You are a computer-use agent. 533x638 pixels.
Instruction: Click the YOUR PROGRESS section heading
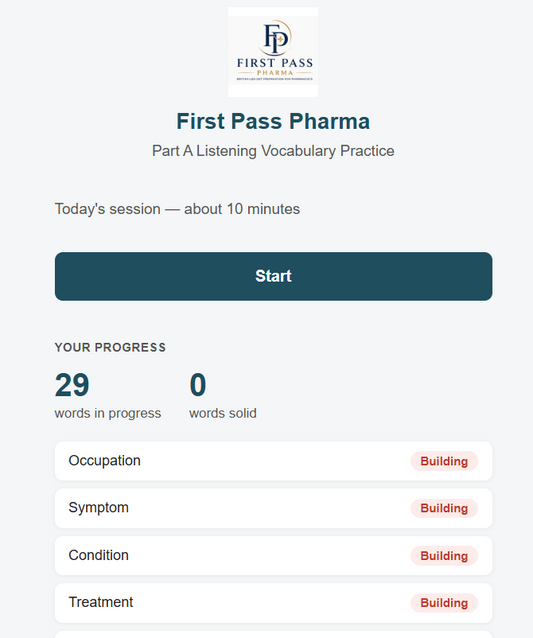pyautogui.click(x=110, y=347)
